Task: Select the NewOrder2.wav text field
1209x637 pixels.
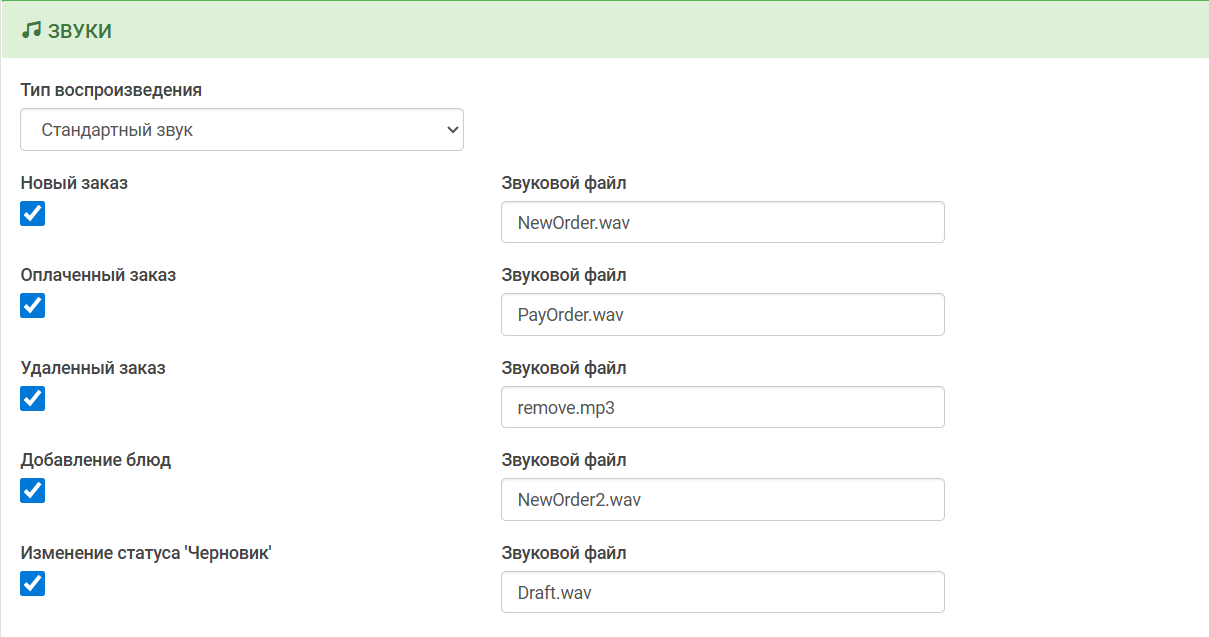Action: point(722,499)
